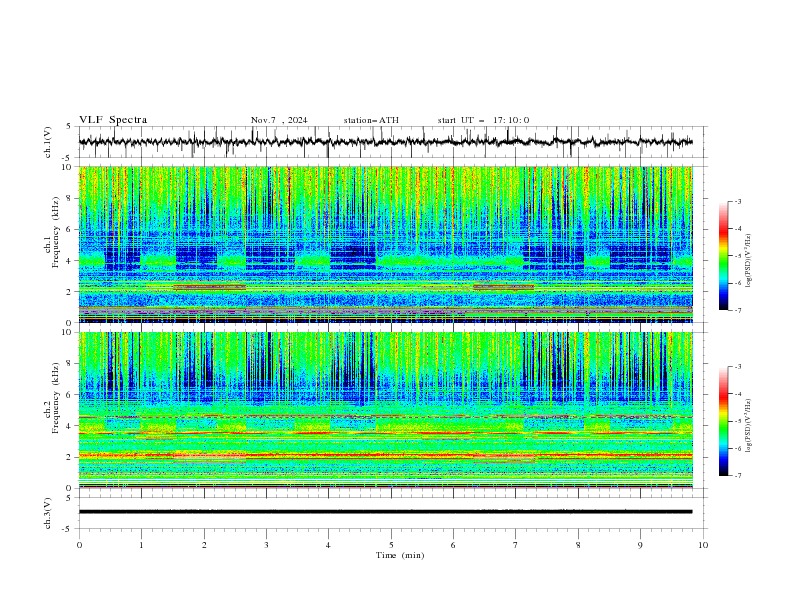Click the "2" tick on the time axis

pyautogui.click(x=204, y=545)
